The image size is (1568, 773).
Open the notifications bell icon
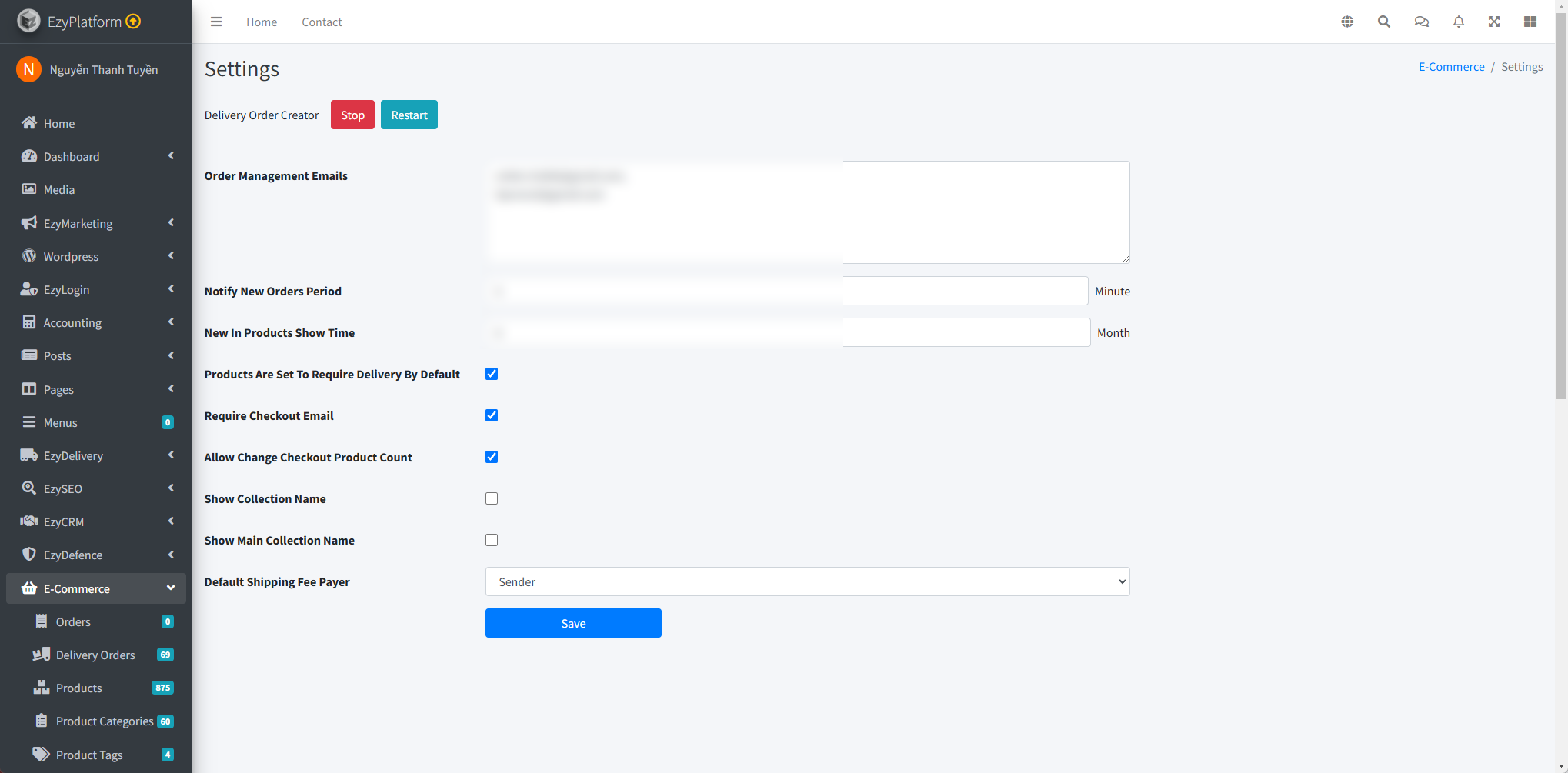pyautogui.click(x=1458, y=22)
